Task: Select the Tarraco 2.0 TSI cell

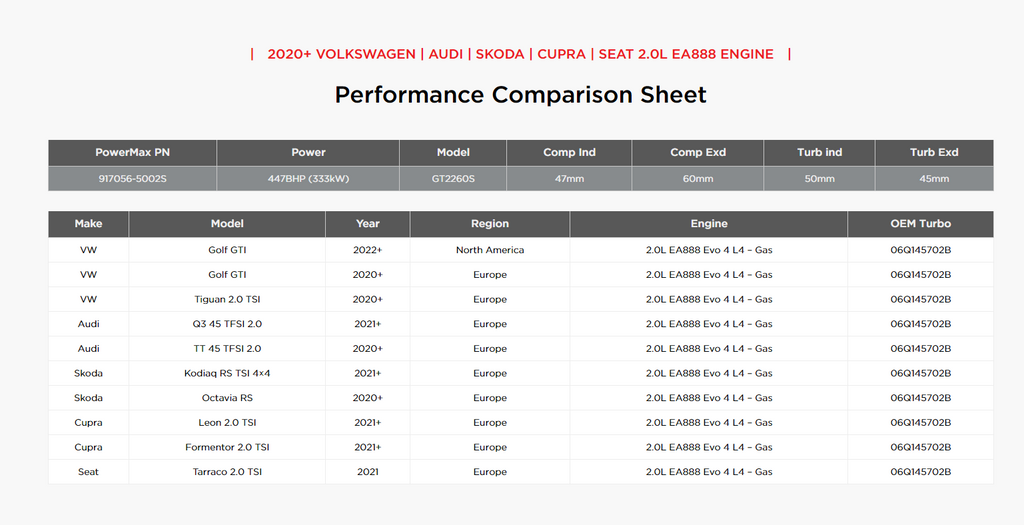Action: click(x=227, y=472)
